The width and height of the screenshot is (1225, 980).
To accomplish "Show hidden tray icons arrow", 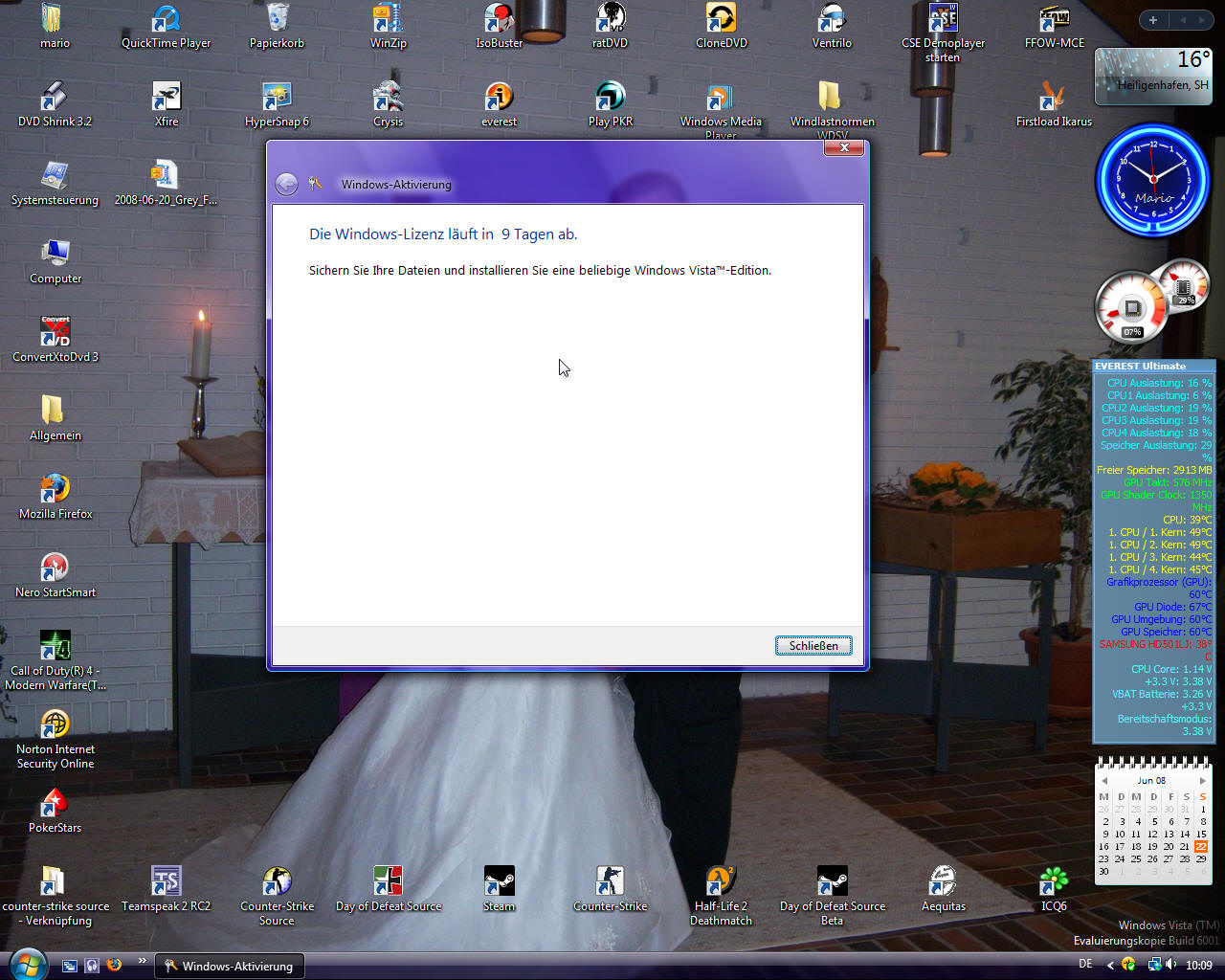I will 1110,965.
